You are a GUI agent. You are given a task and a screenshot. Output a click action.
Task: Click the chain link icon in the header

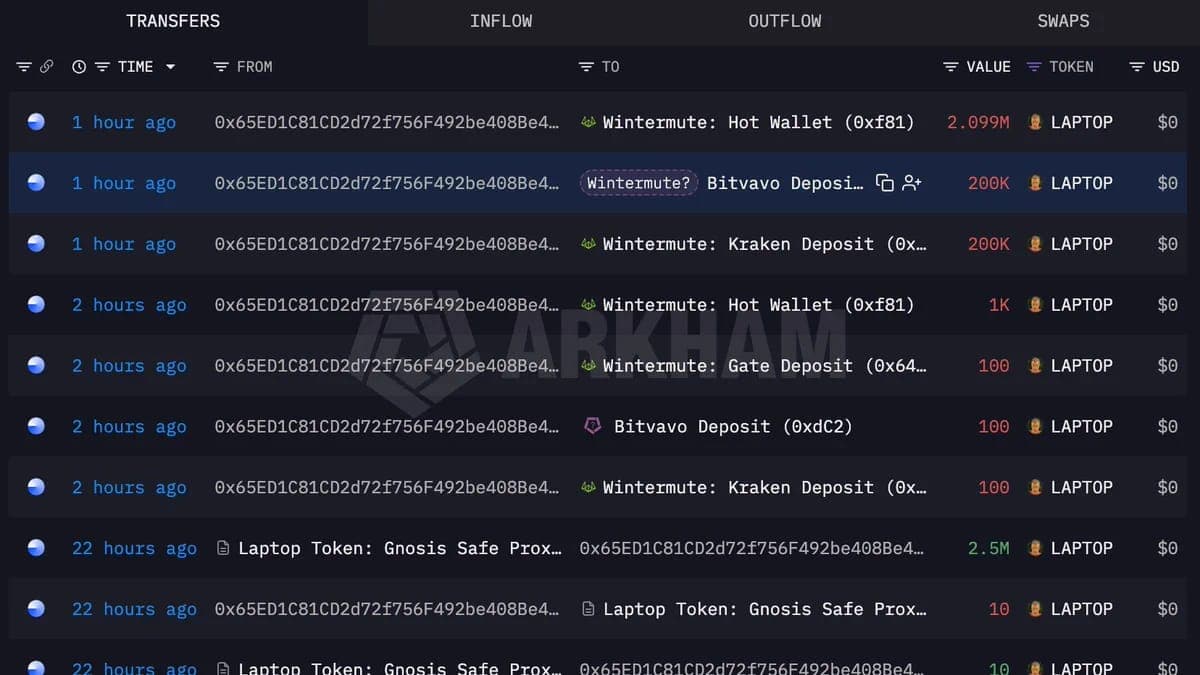coord(46,67)
